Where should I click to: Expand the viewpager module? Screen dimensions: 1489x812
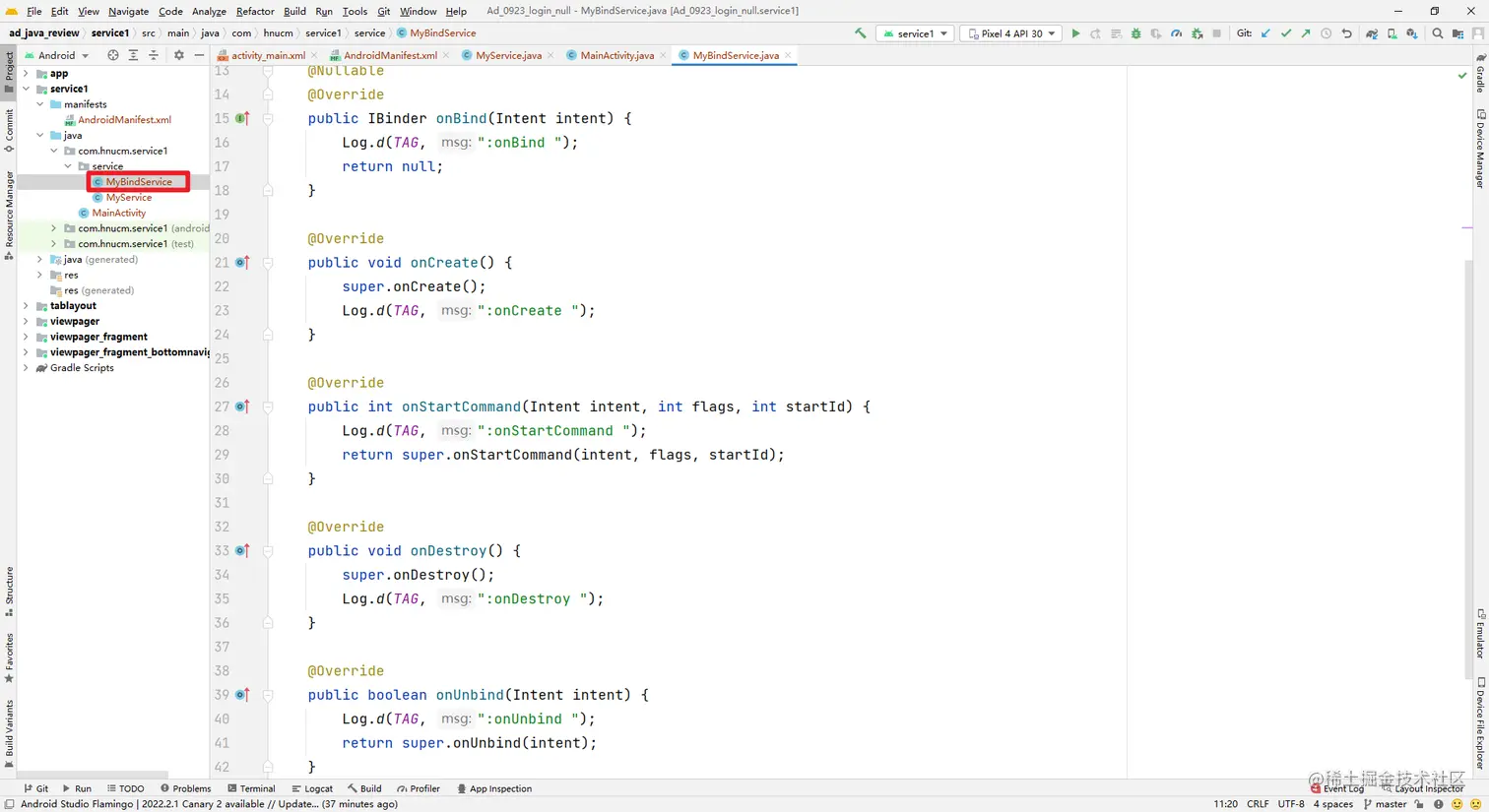tap(26, 322)
